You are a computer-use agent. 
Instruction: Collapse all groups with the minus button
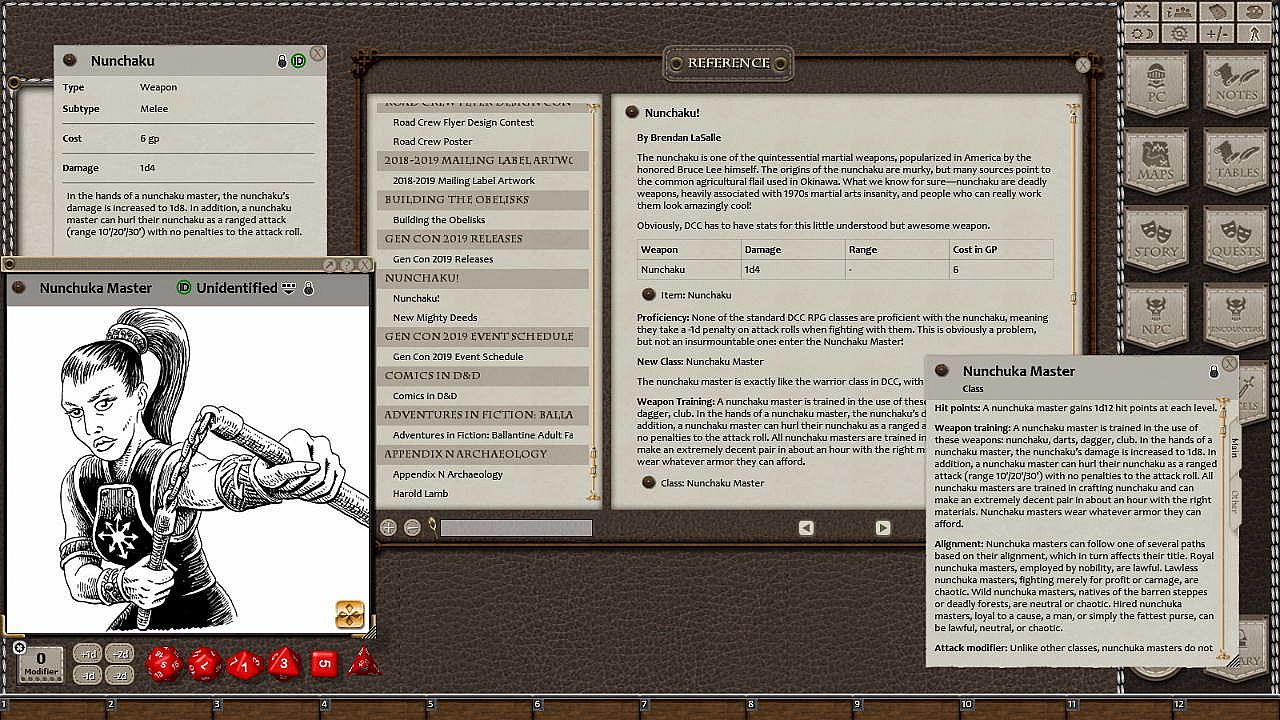(x=412, y=527)
